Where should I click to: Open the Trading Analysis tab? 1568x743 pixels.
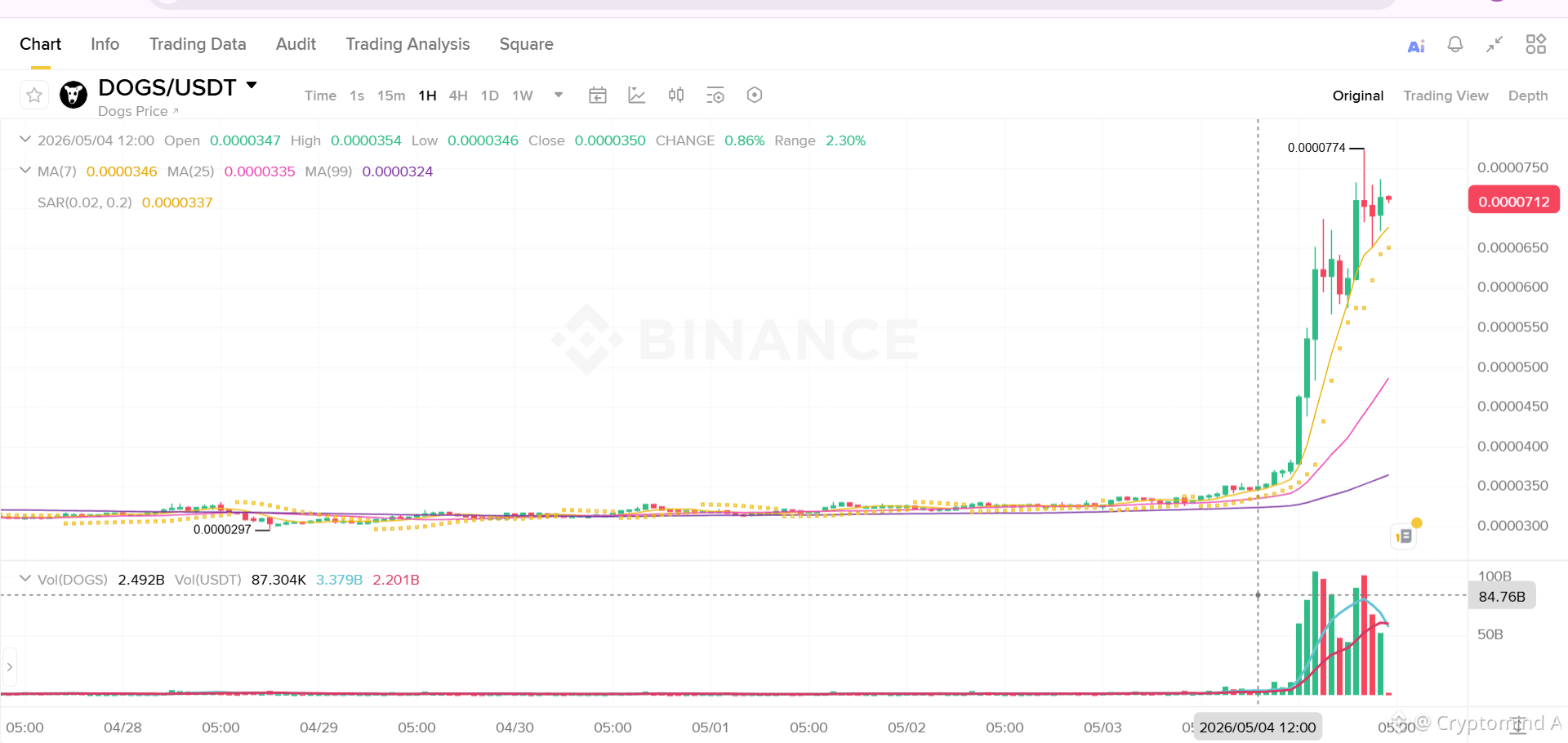tap(408, 44)
